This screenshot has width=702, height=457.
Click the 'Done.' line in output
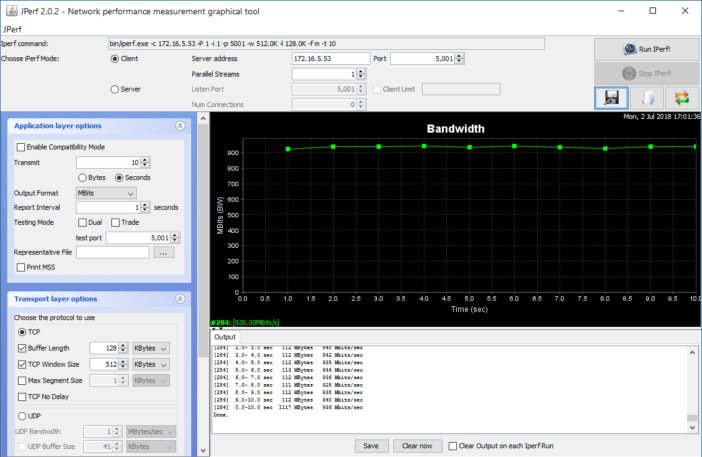tap(221, 415)
